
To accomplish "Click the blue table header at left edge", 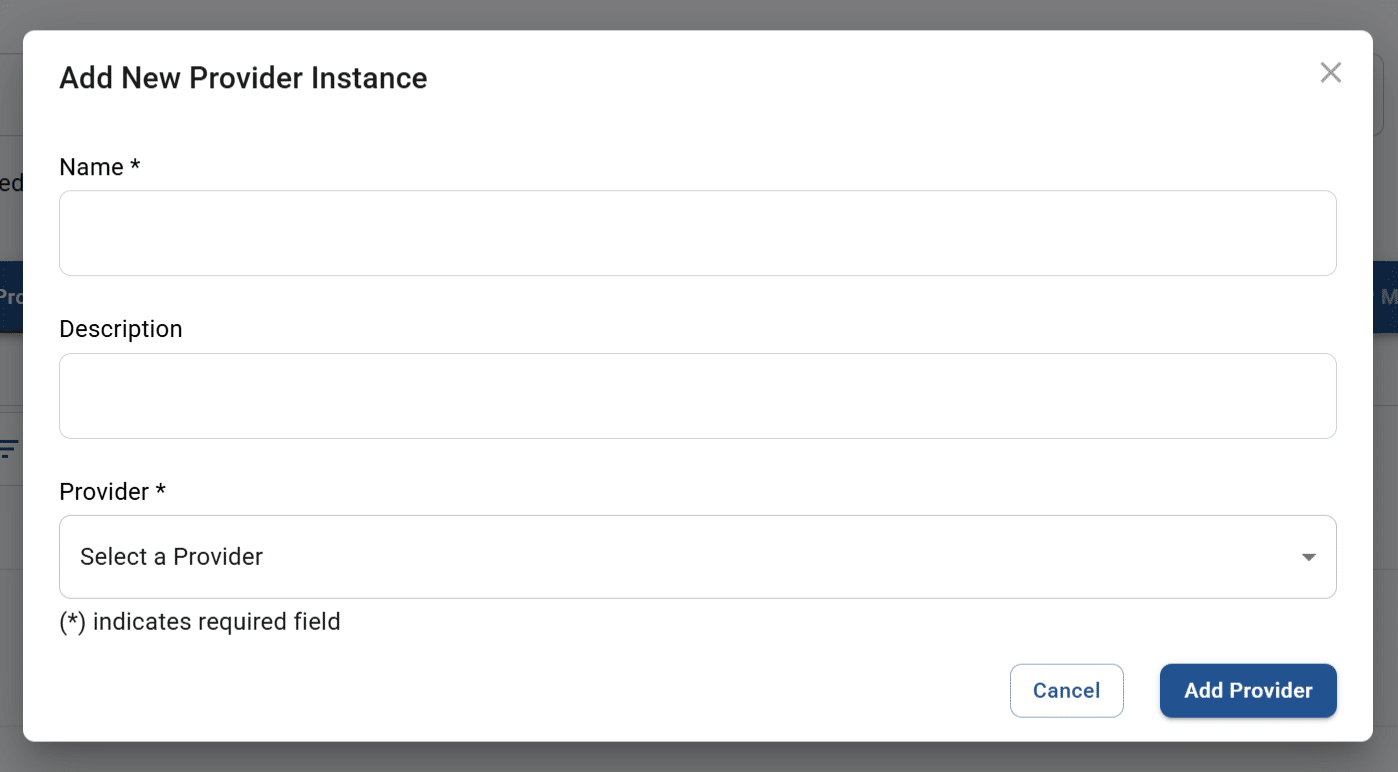I will 10,297.
